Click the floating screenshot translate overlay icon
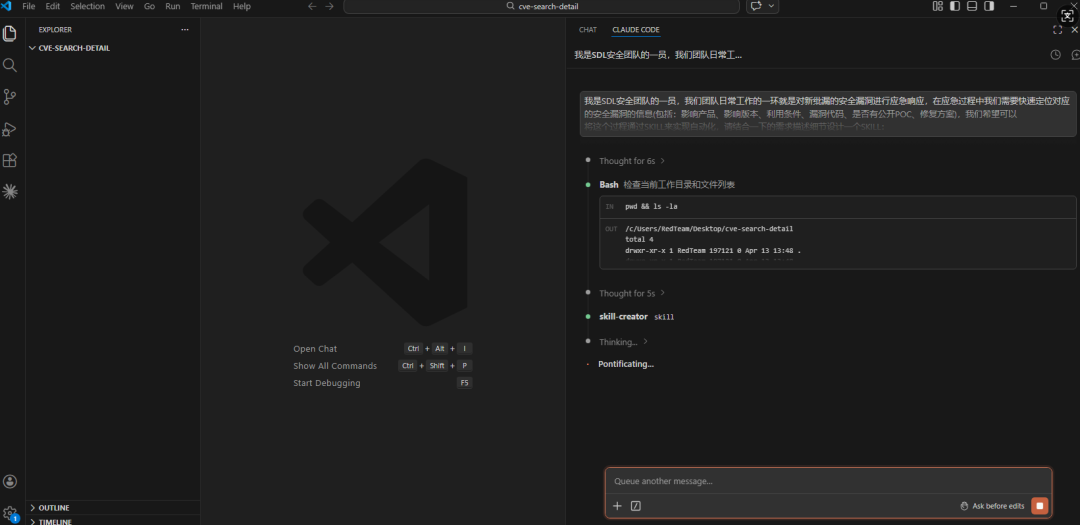The height and width of the screenshot is (525, 1080). [x=1068, y=16]
